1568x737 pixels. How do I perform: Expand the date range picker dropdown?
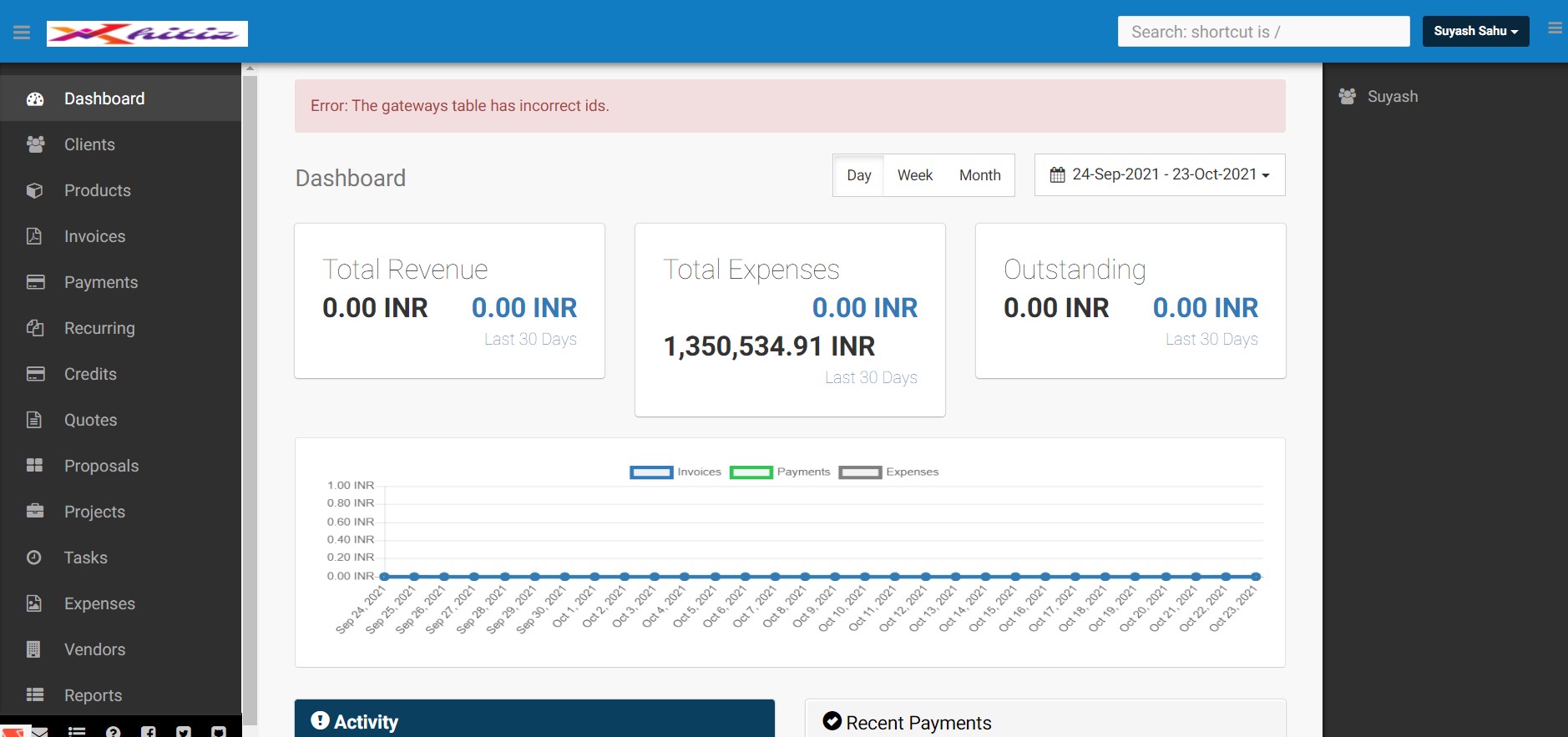click(x=1160, y=174)
